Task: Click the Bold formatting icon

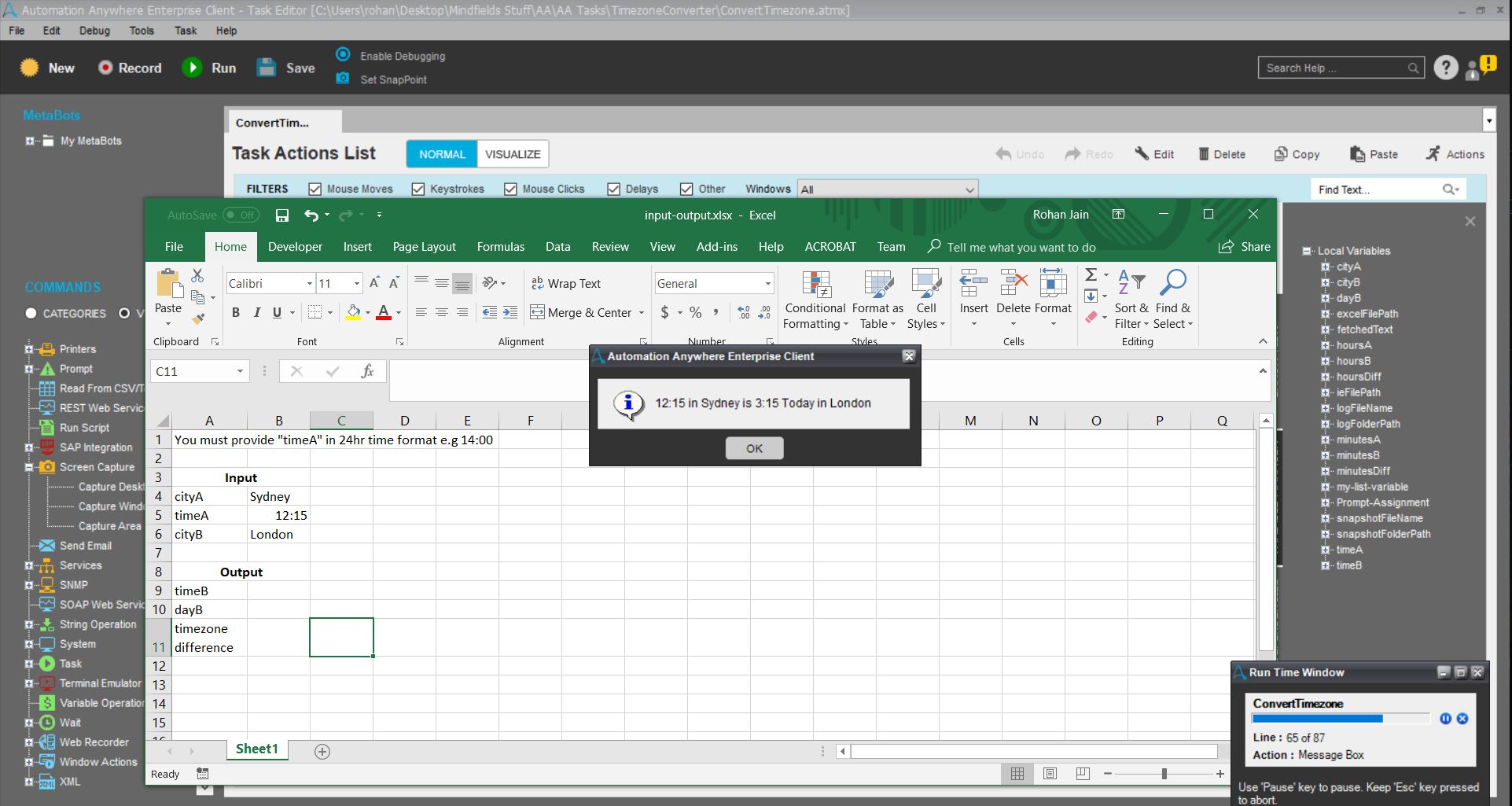Action: 236,313
